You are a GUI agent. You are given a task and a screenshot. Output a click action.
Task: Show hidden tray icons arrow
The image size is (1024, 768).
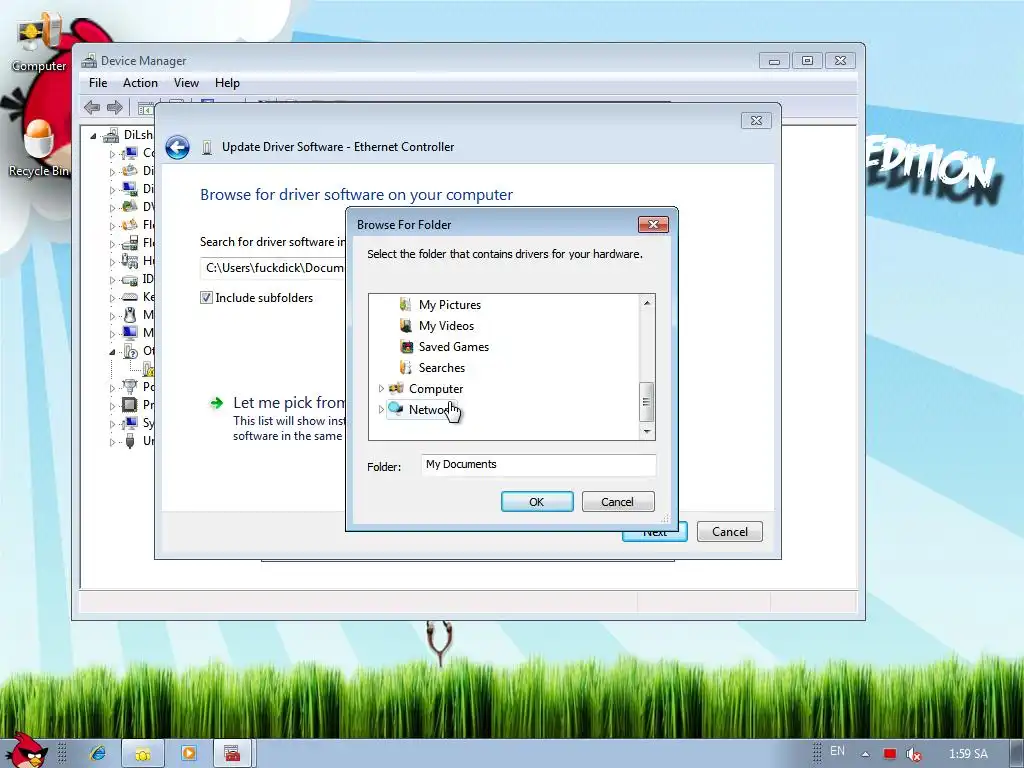[865, 754]
